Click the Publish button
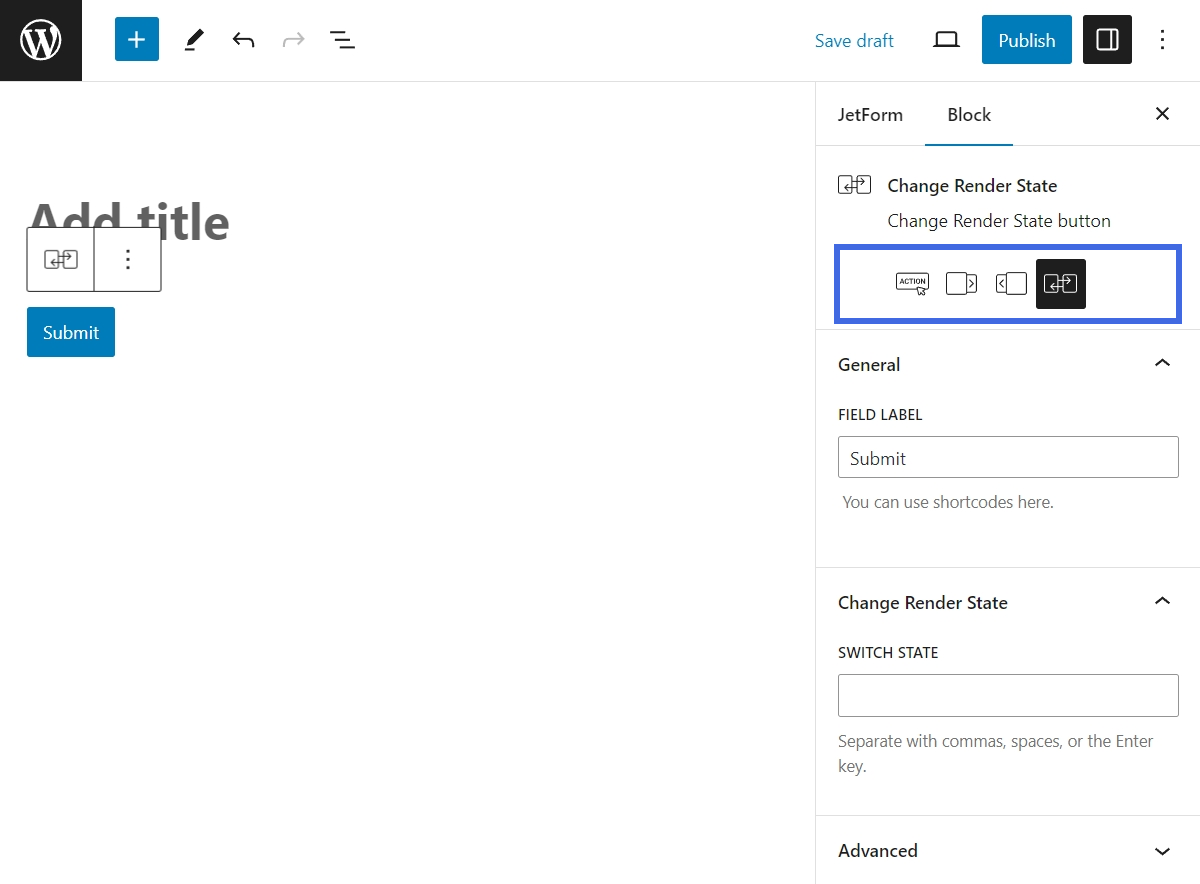 1026,40
